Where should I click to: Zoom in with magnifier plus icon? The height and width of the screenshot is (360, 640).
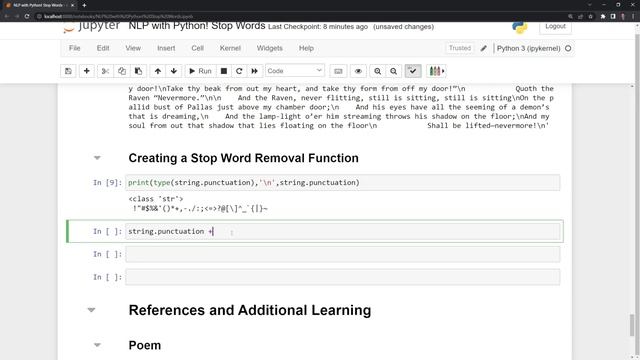tap(378, 71)
